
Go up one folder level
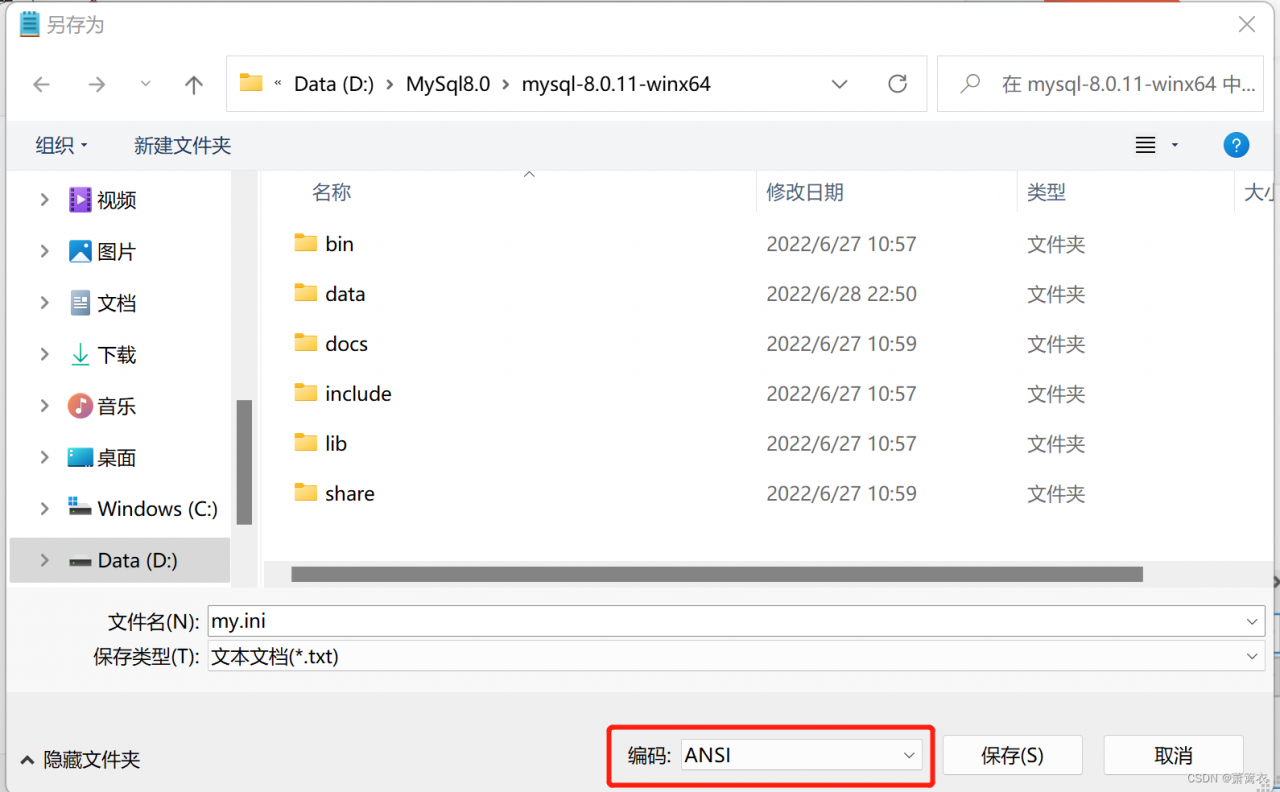(194, 85)
